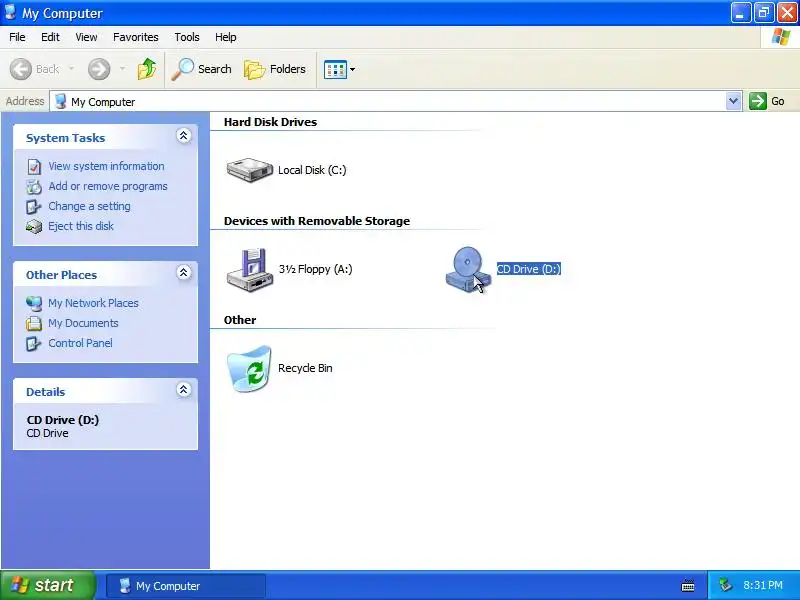Open the Favorites menu
Image resolution: width=800 pixels, height=600 pixels.
click(136, 37)
